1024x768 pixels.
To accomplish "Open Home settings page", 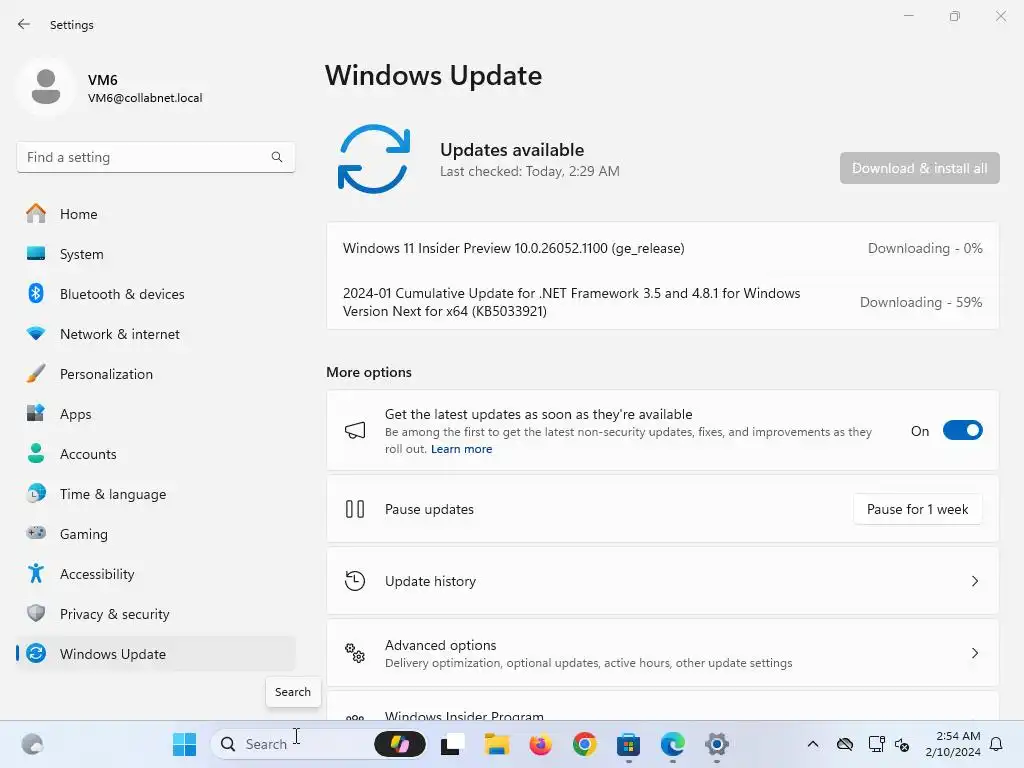I will [x=155, y=214].
